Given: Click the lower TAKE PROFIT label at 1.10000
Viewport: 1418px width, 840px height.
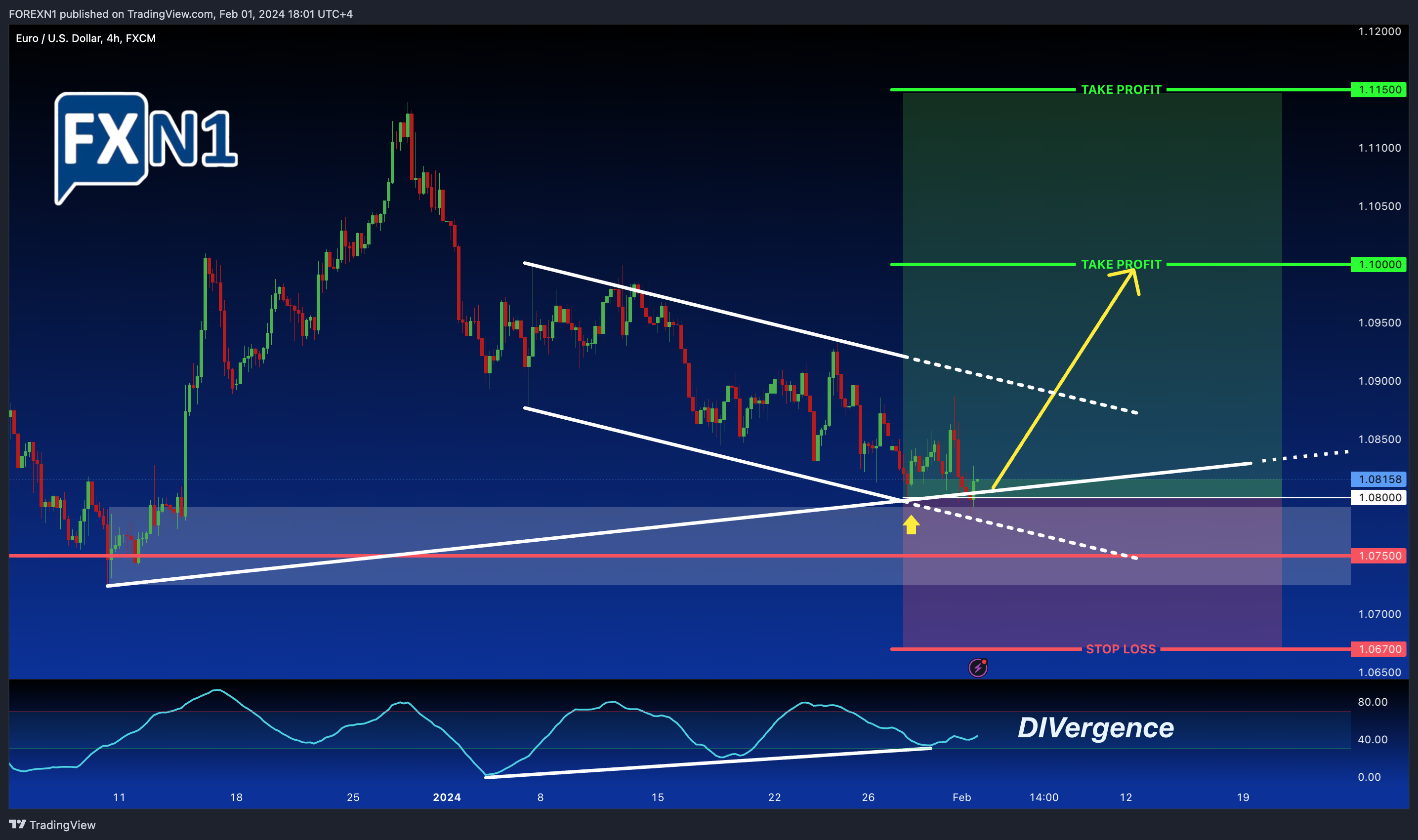Looking at the screenshot, I should 1121,264.
